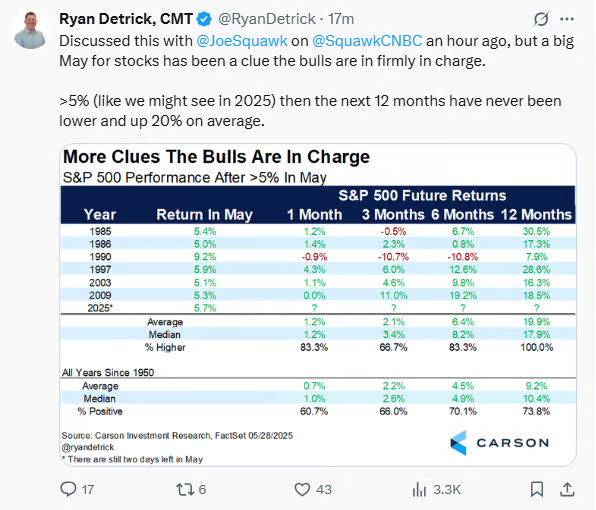The image size is (596, 510).
Task: Follow the @JoeSquawk mention link
Action: pos(242,41)
